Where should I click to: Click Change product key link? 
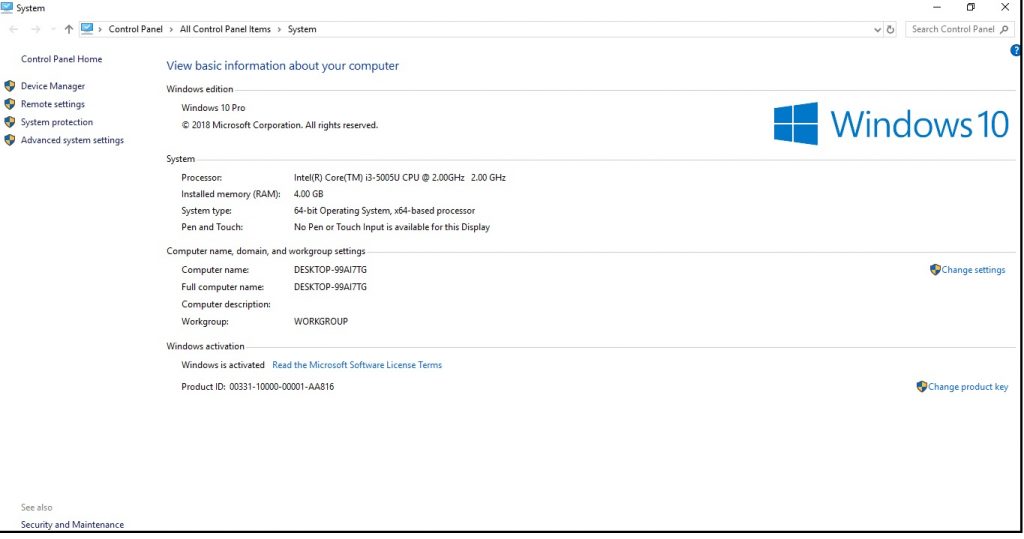pyautogui.click(x=968, y=387)
